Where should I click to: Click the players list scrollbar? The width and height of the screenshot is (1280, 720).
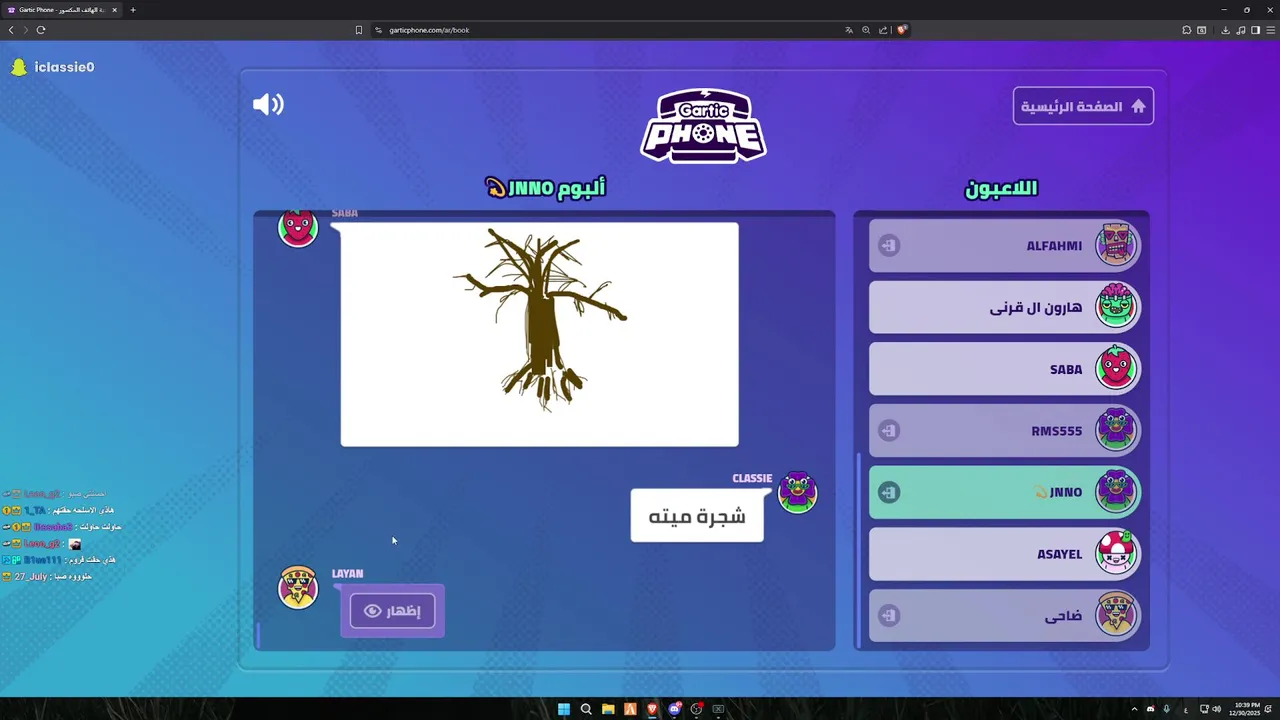tap(859, 552)
